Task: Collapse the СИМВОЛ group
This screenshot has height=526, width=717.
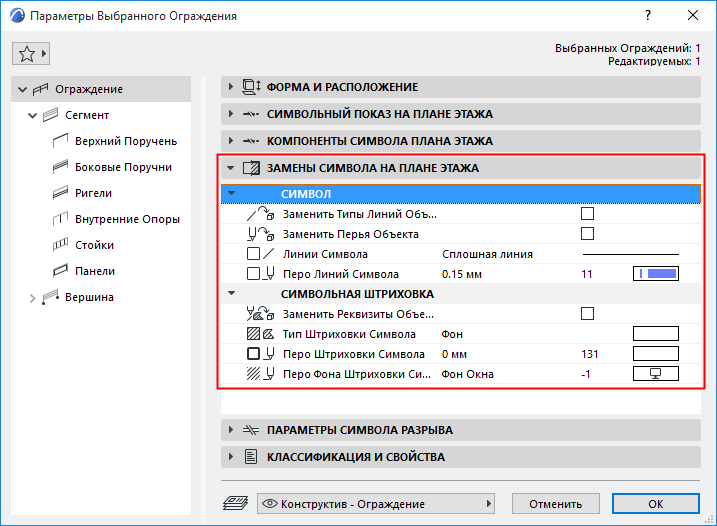Action: click(231, 193)
